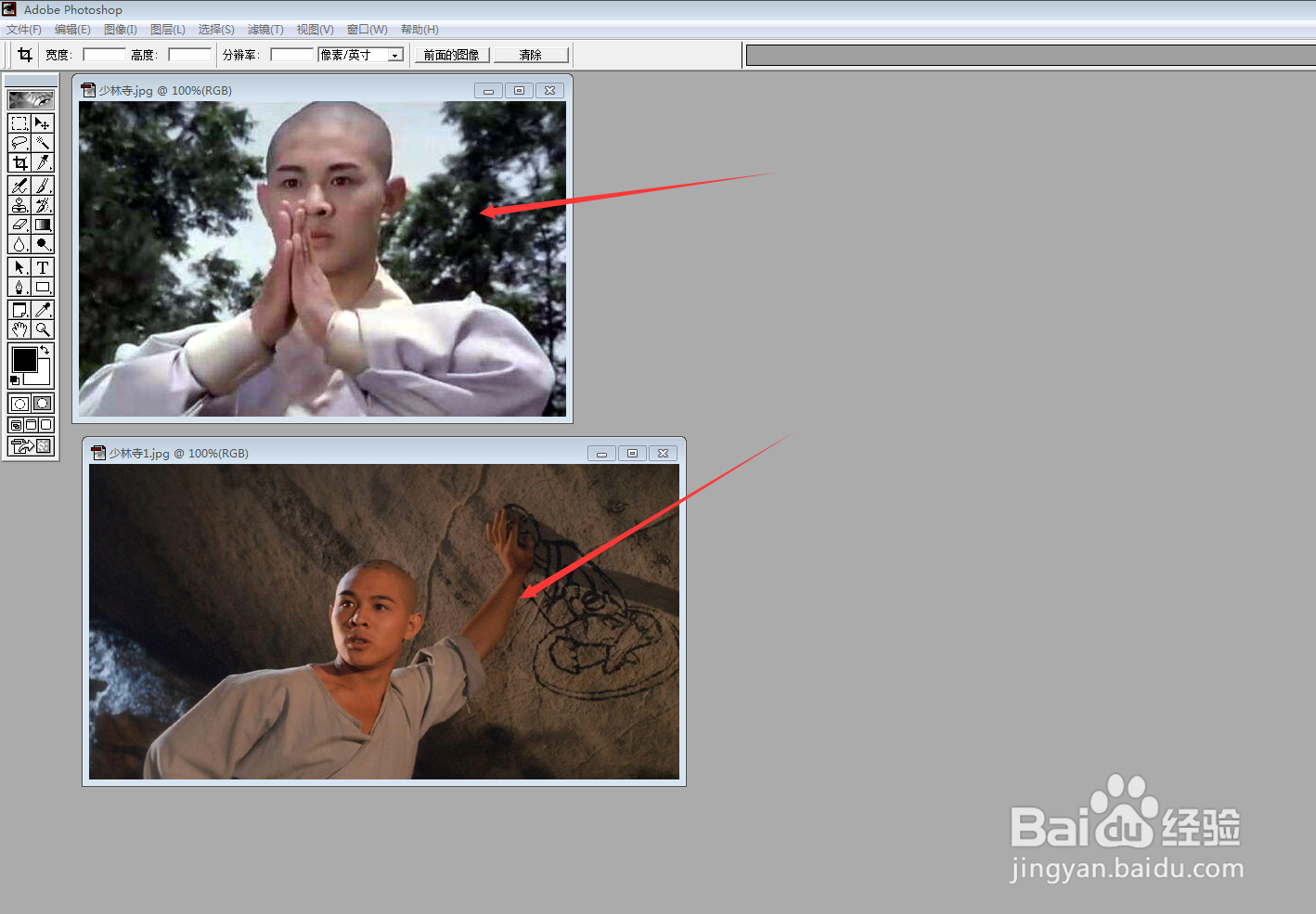Select the Rectangle shape tool
The width and height of the screenshot is (1316, 914).
pos(43,287)
